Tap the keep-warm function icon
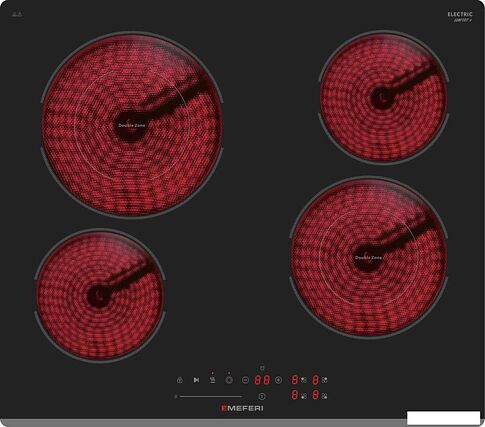The width and height of the screenshot is (485, 427). pos(212,380)
